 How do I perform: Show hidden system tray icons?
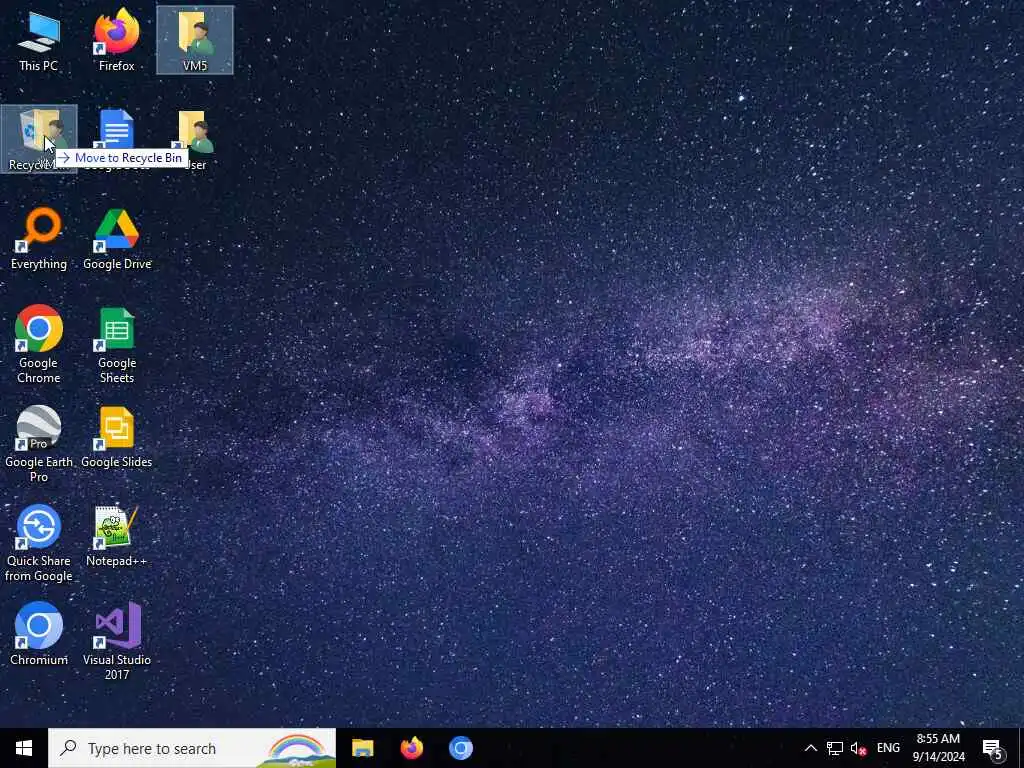(x=810, y=748)
